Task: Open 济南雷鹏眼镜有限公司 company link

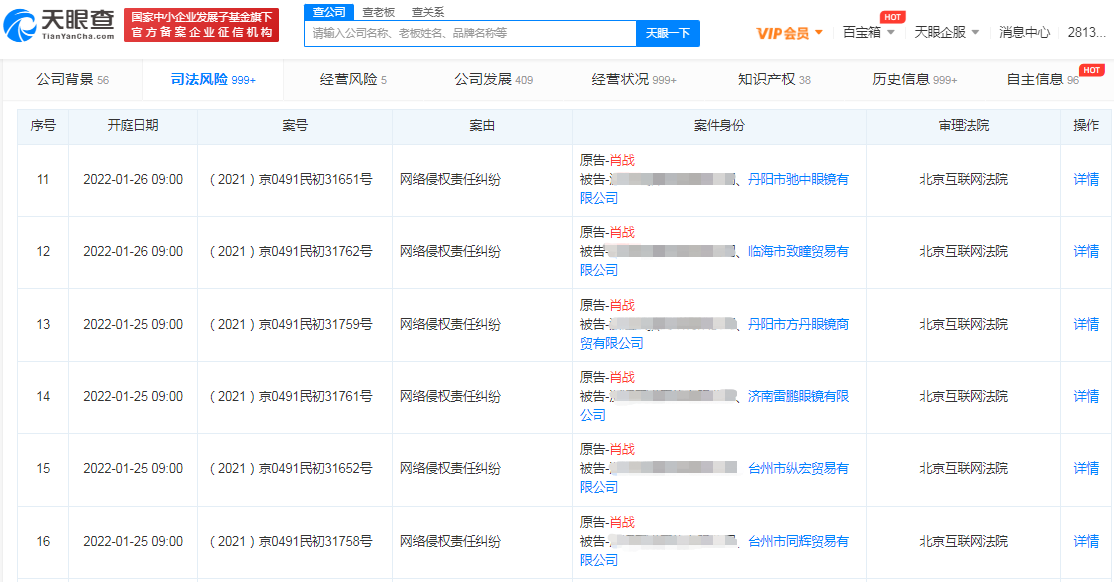Action: [798, 397]
